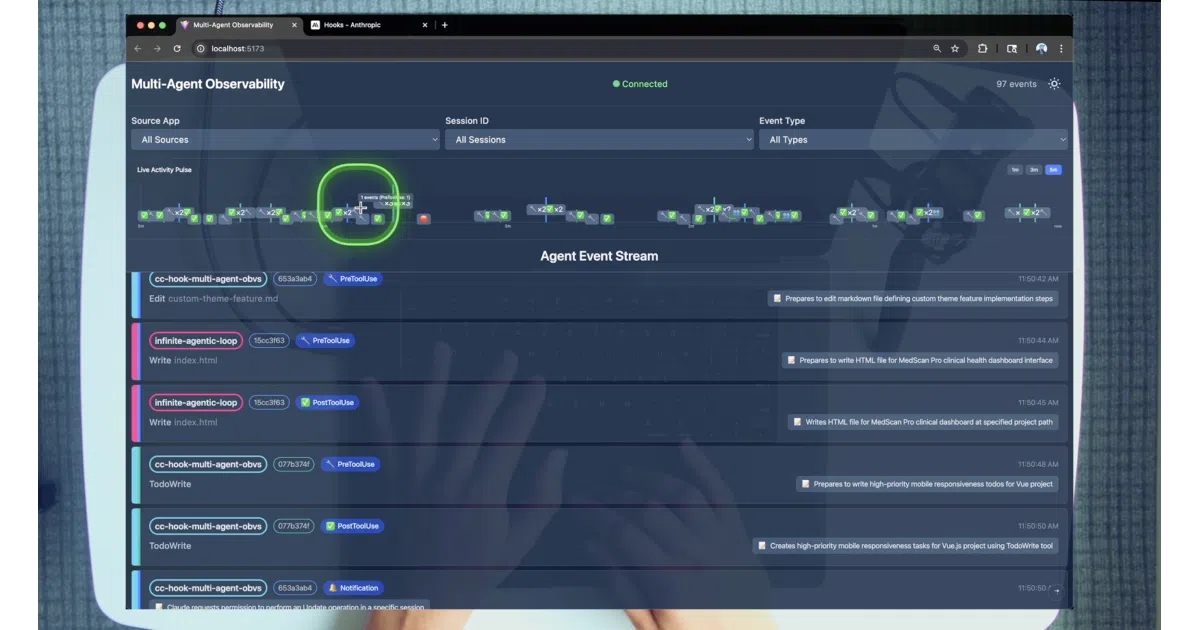Click the 97 events counter
1200x630 pixels.
1016,84
